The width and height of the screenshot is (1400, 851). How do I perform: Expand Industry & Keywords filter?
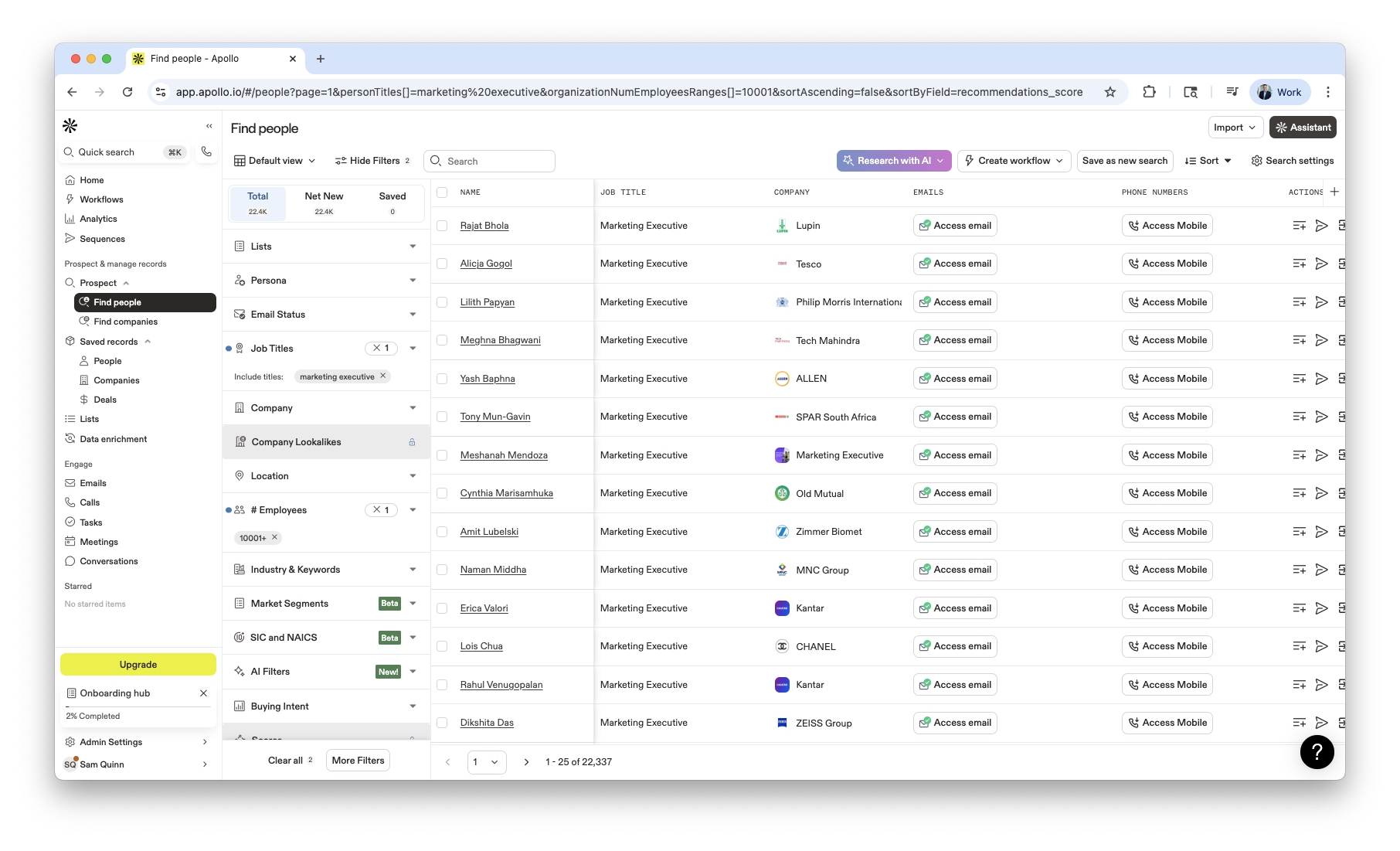(326, 570)
